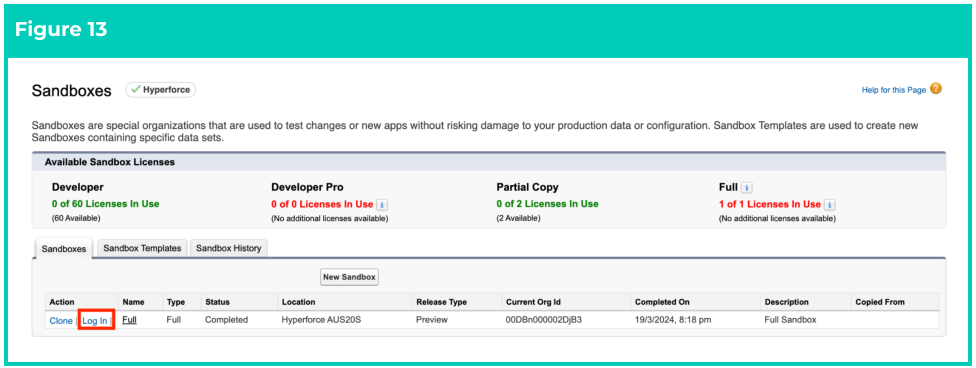976x368 pixels.
Task: Switch to the Sandbox Templates tab
Action: click(x=142, y=248)
